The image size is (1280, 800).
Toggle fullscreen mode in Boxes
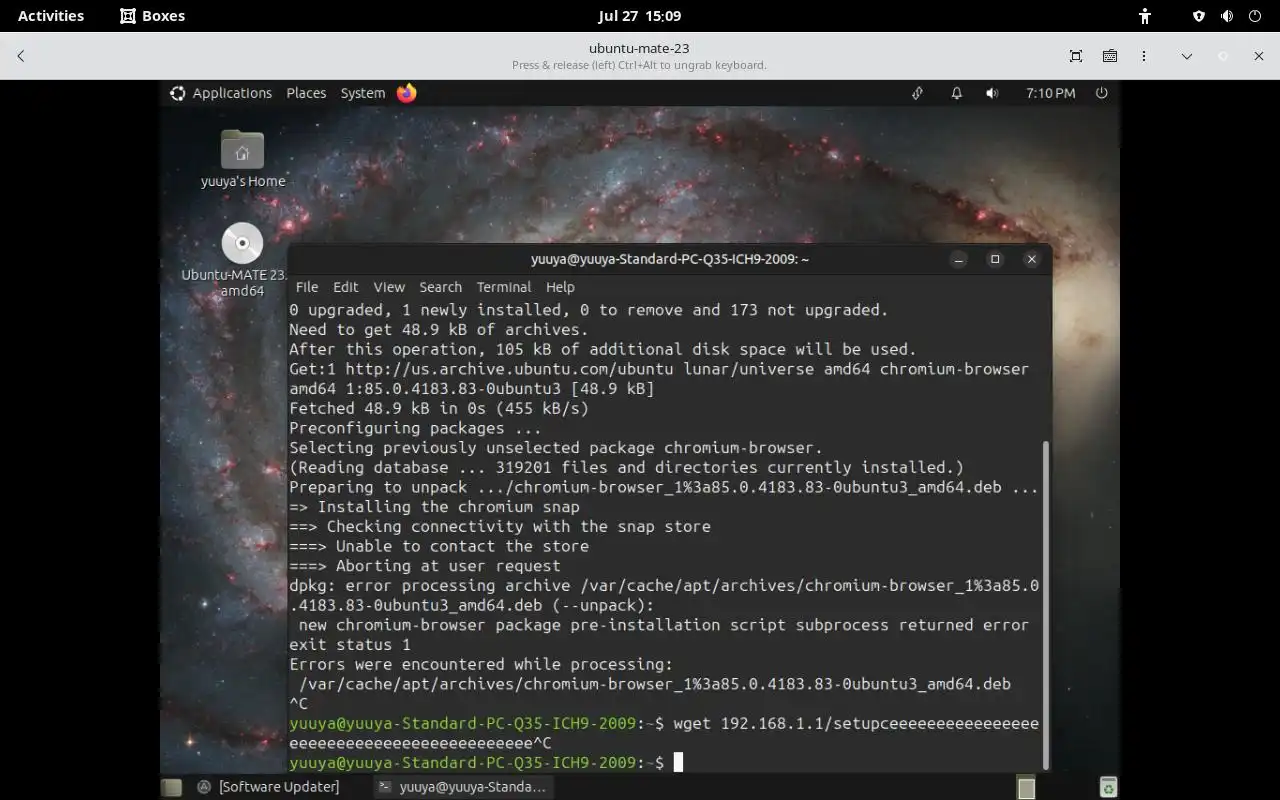(1076, 56)
